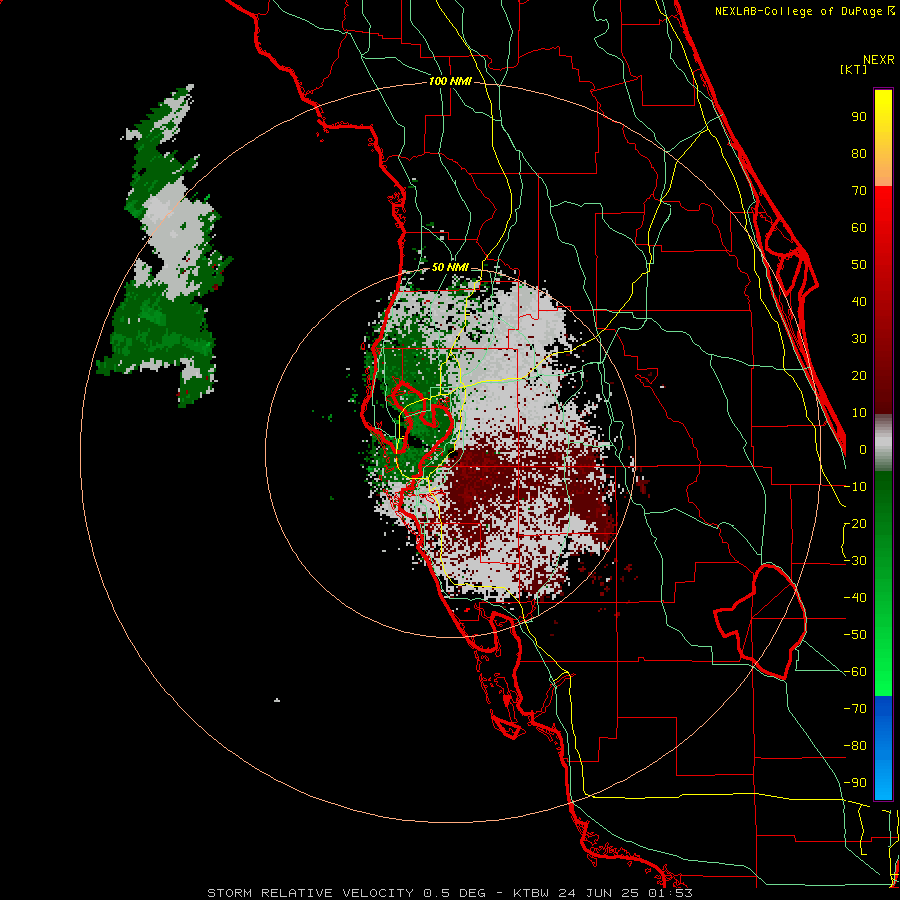Click the gray zero-velocity segment of the color bar
The image size is (900, 900).
[x=883, y=443]
